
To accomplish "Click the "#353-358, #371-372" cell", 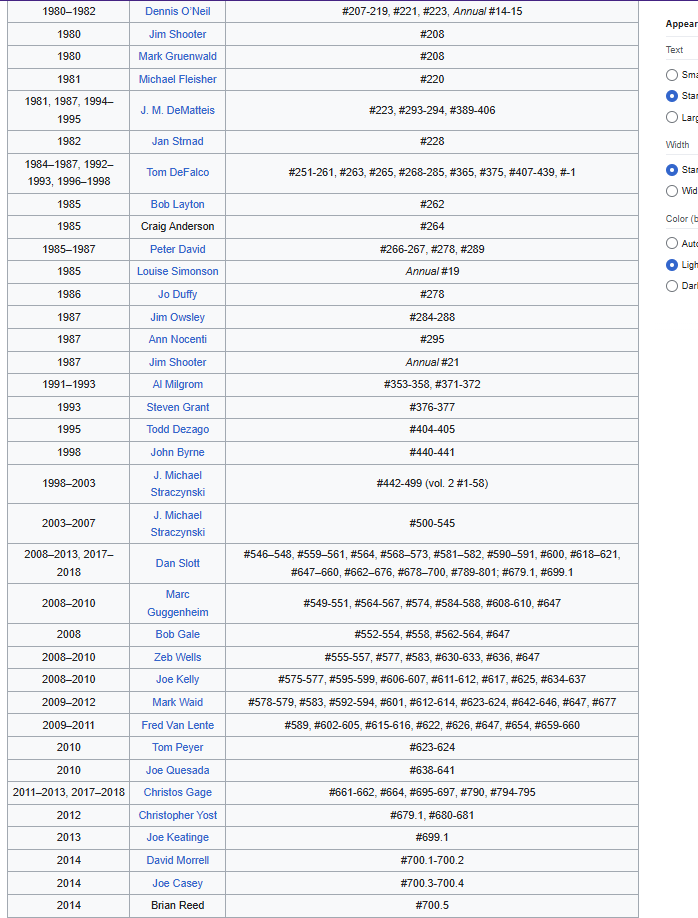I will click(432, 384).
